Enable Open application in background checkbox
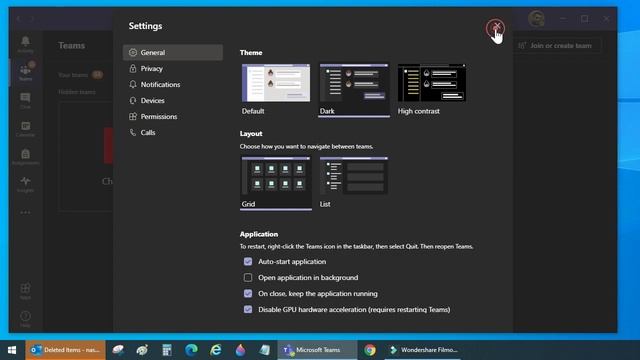Image resolution: width=640 pixels, height=360 pixels. [x=248, y=278]
